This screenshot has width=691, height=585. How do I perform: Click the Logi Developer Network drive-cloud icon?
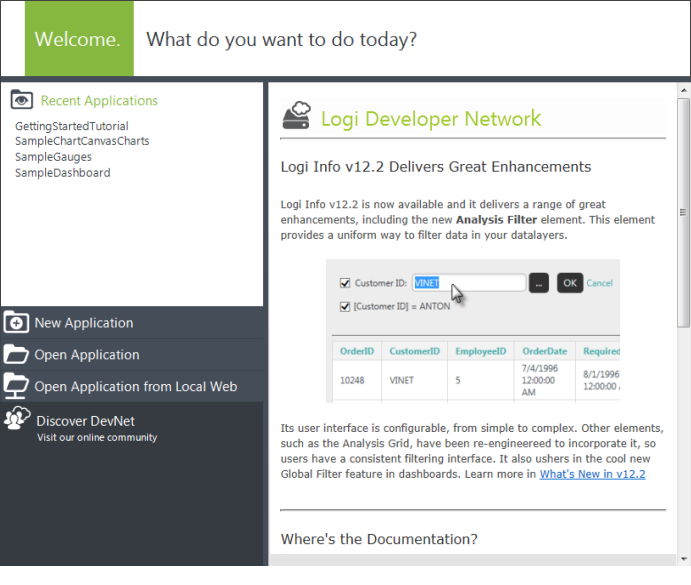coord(297,116)
